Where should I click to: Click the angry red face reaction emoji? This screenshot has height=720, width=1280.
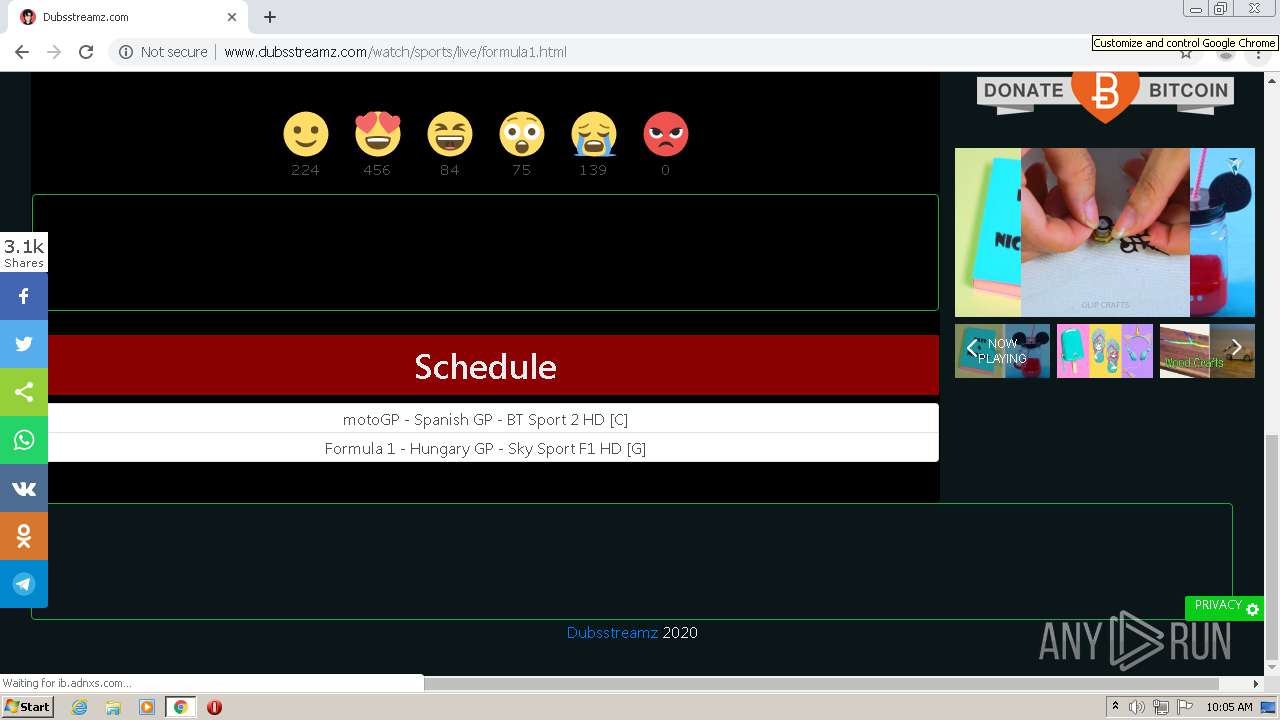666,134
